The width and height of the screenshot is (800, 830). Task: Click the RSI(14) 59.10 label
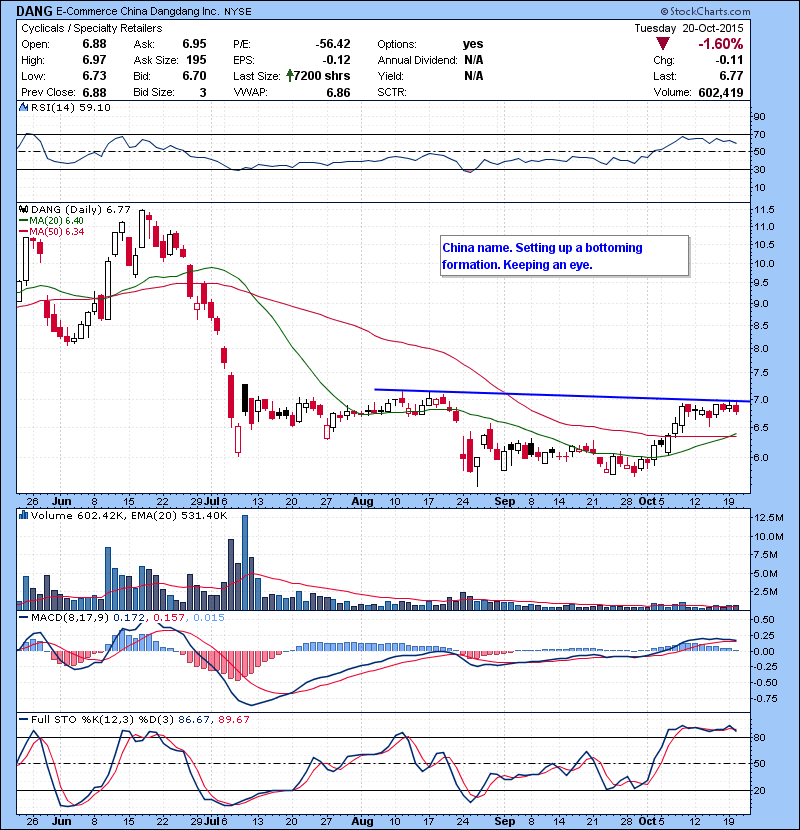tap(70, 107)
